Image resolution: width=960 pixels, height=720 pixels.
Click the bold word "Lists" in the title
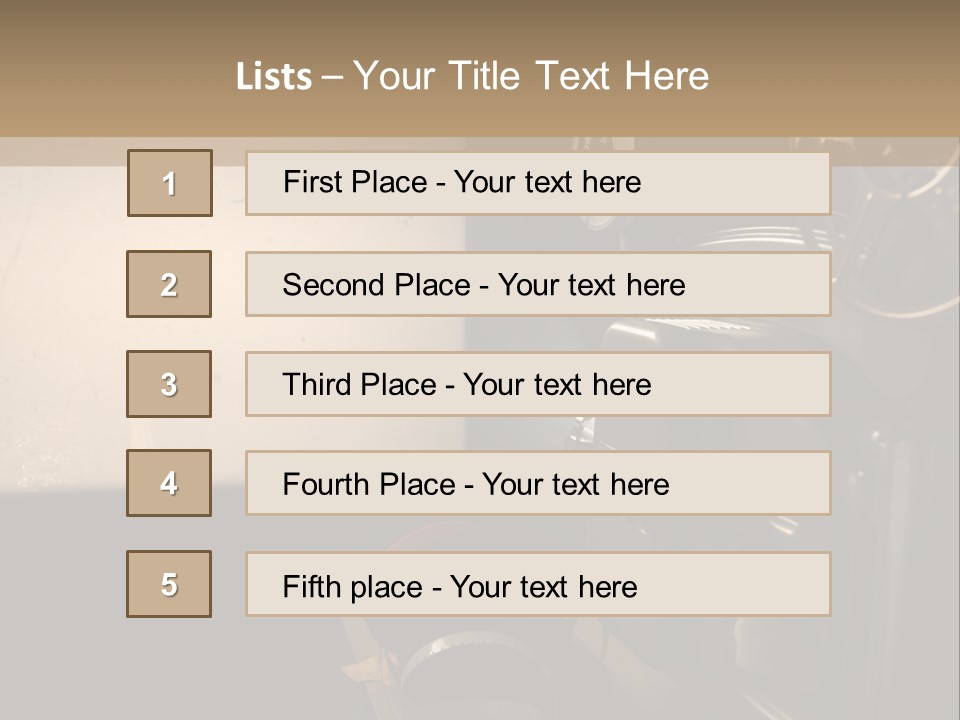pyautogui.click(x=273, y=77)
